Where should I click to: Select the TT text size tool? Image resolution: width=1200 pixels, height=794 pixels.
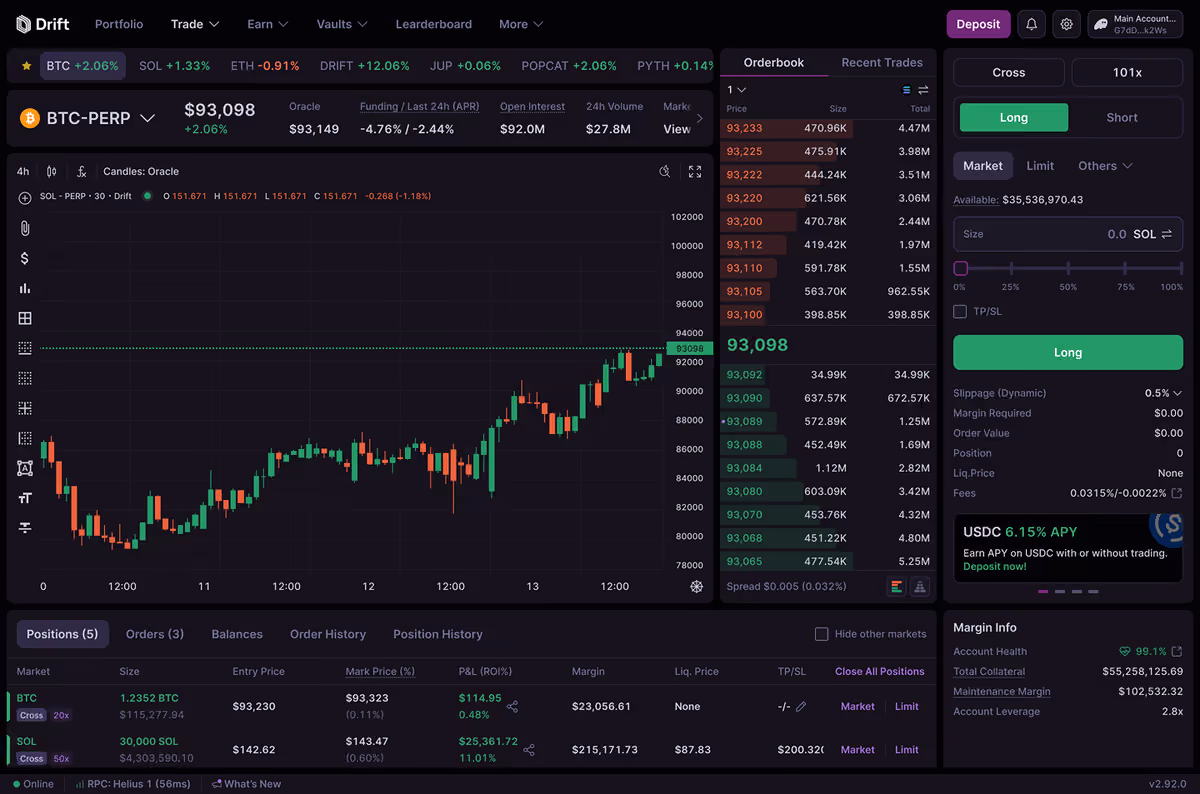click(25, 498)
